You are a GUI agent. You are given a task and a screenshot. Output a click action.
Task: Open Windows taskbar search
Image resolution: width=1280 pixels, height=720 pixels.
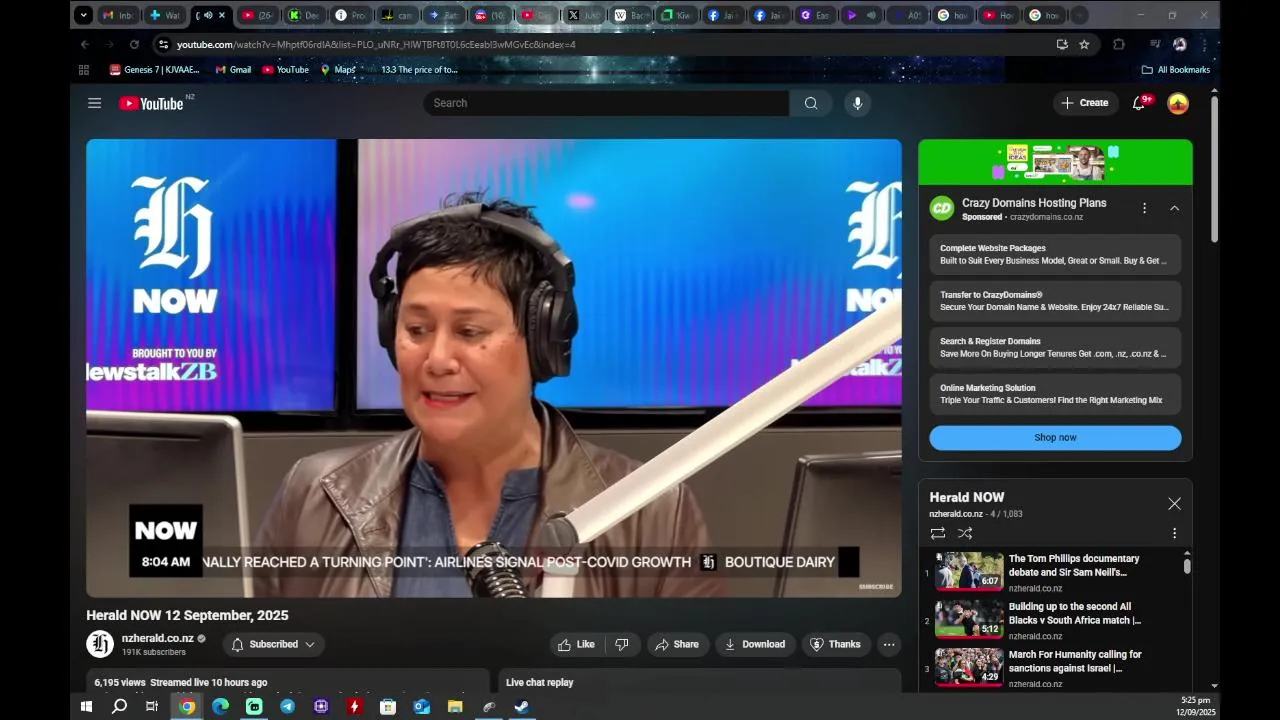click(120, 706)
